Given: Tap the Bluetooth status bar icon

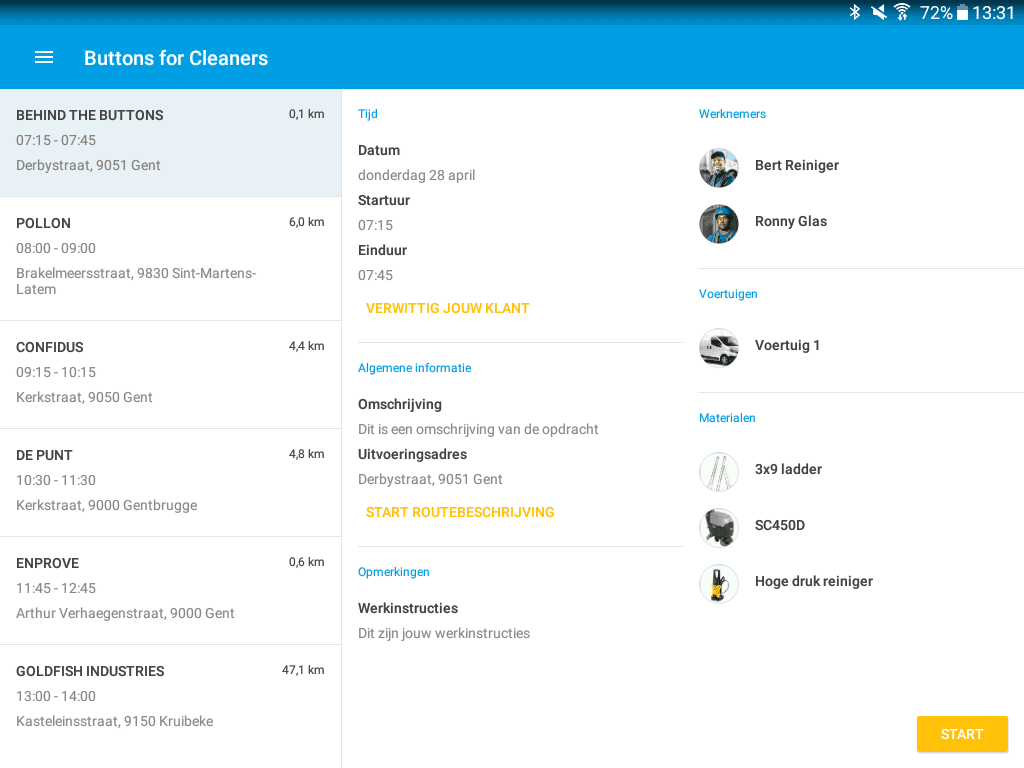Looking at the screenshot, I should click(x=855, y=12).
